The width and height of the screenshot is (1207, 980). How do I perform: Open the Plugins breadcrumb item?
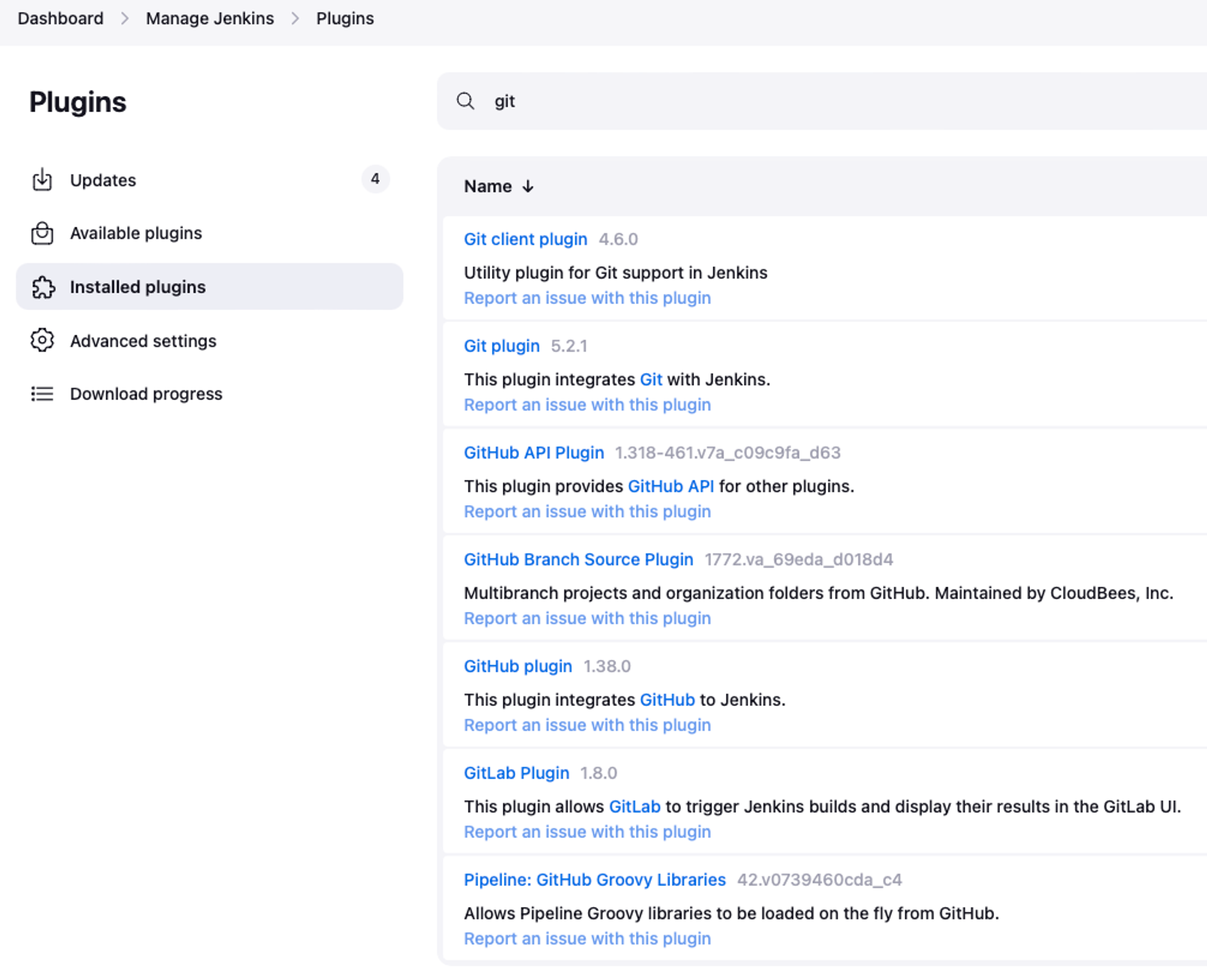345,19
